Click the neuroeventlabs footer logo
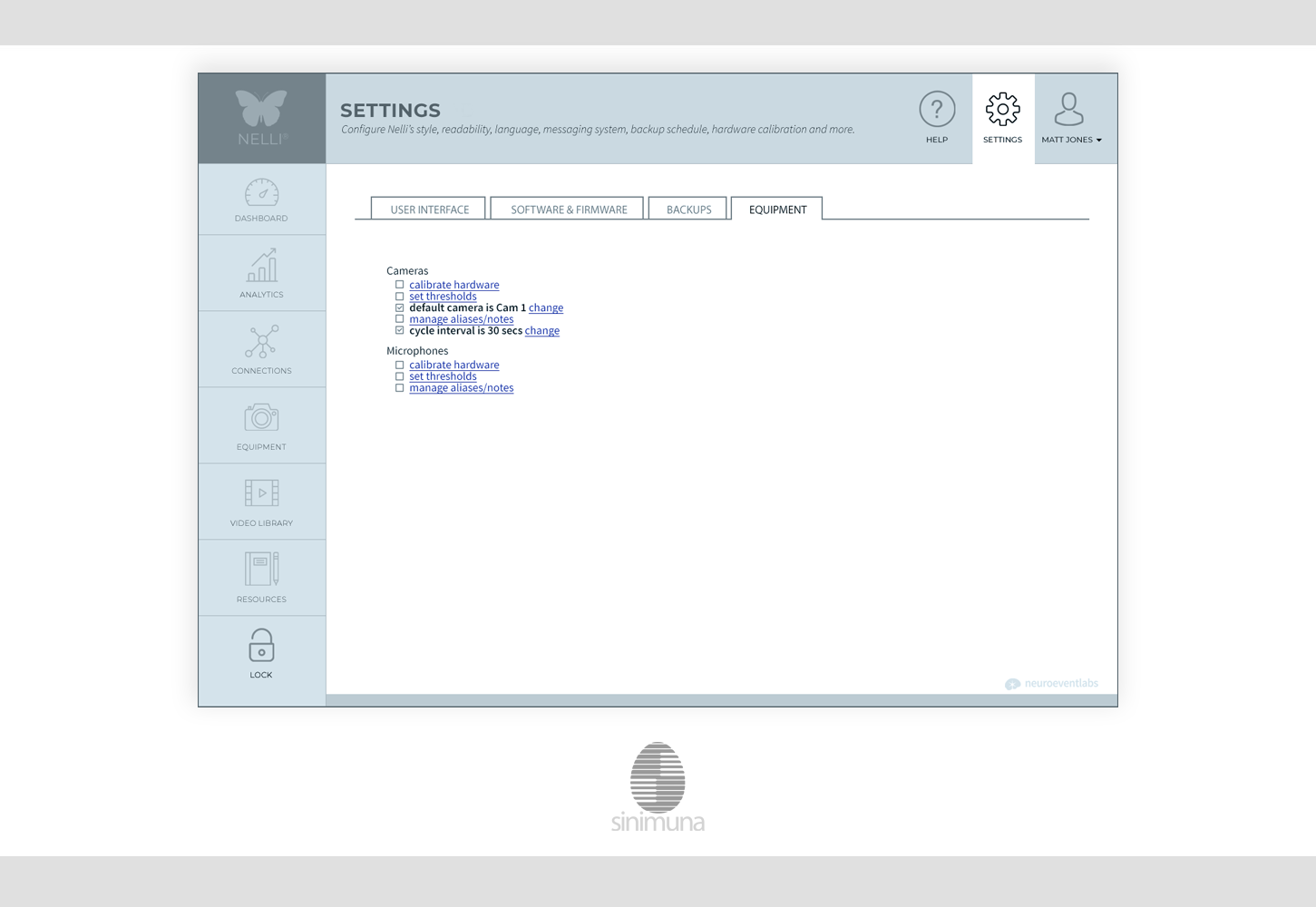 (x=1051, y=684)
